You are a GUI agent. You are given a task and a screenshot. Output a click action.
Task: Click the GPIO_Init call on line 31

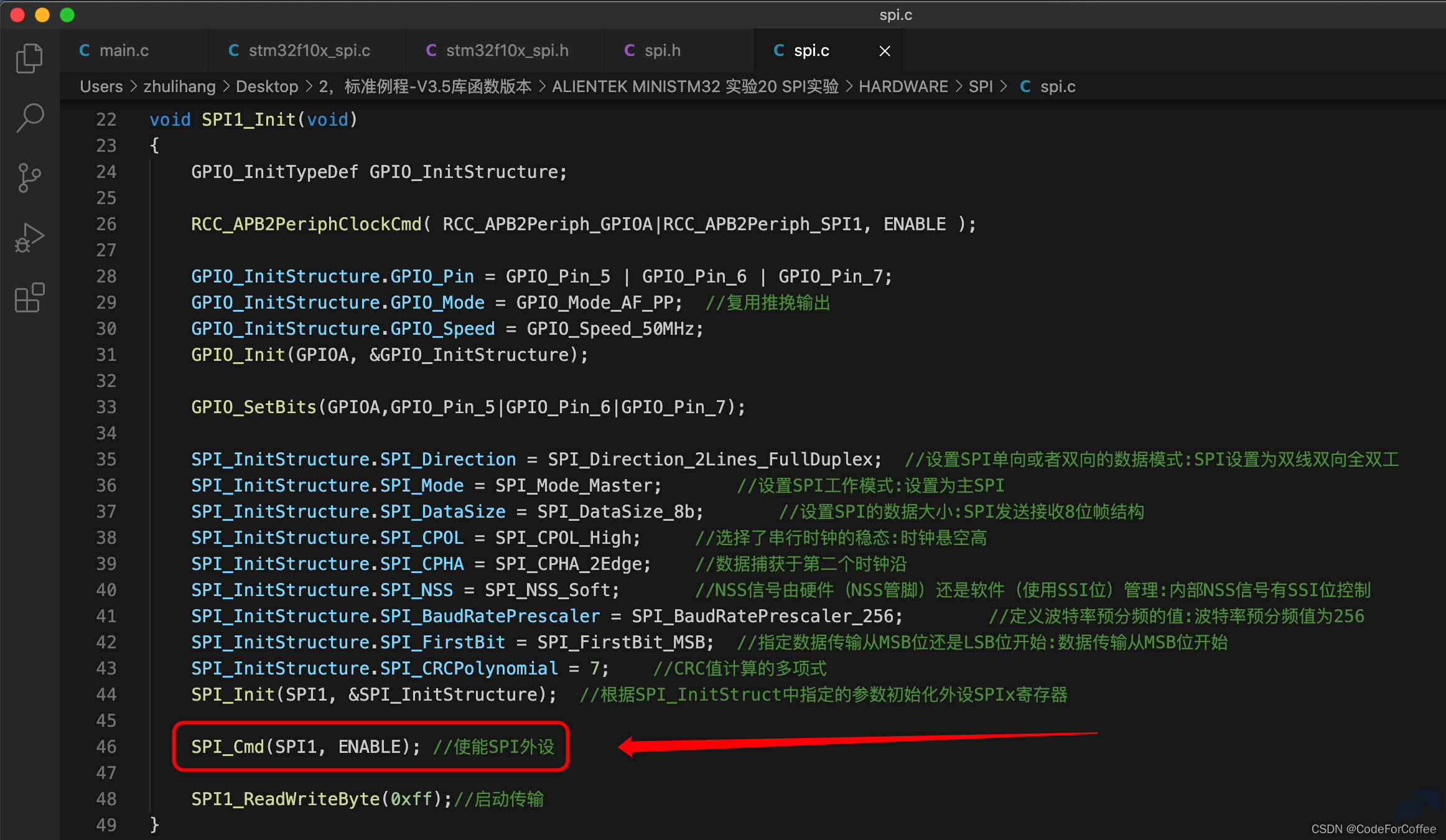pos(238,355)
